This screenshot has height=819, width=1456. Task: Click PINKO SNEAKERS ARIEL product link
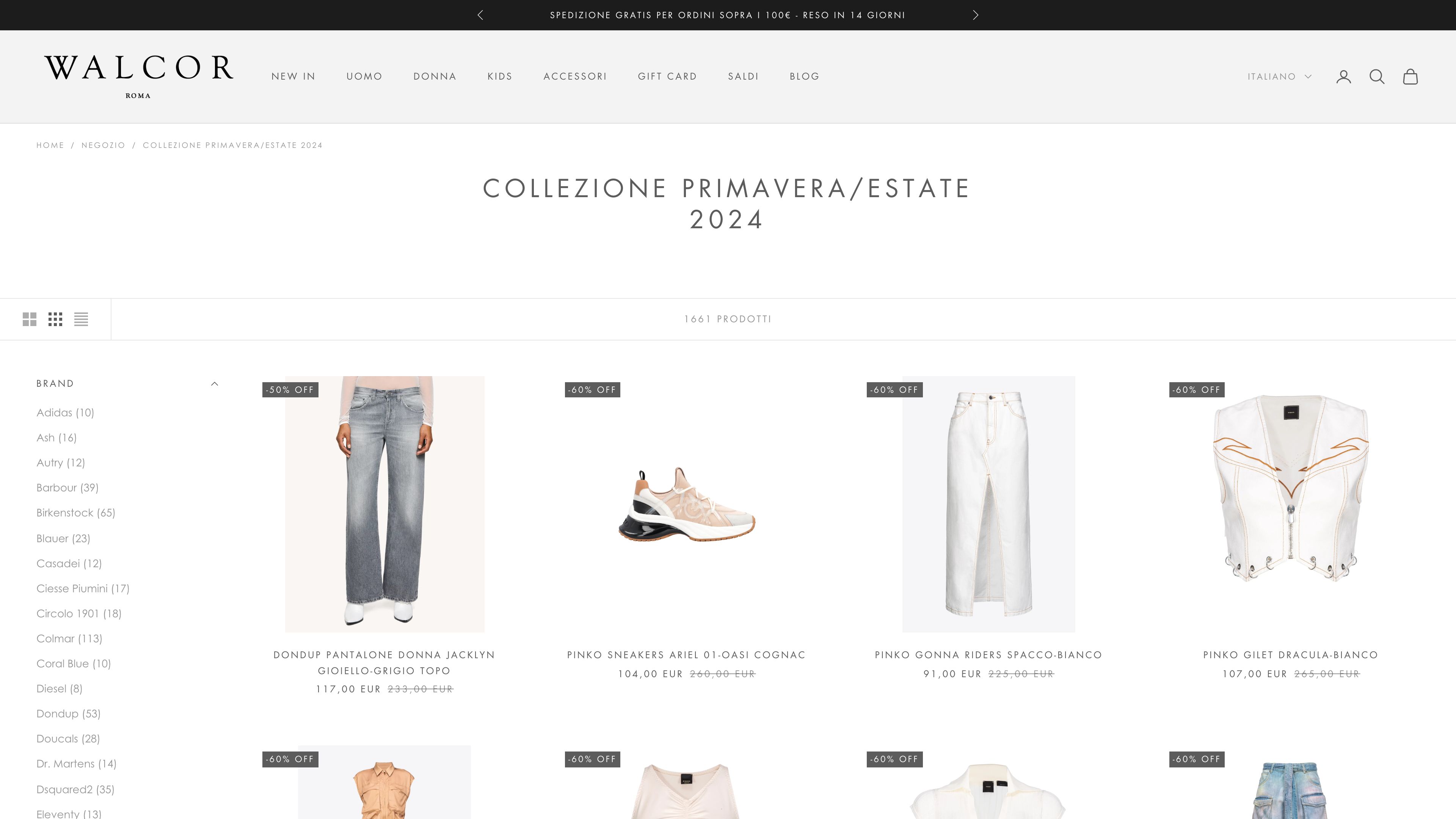coord(686,654)
